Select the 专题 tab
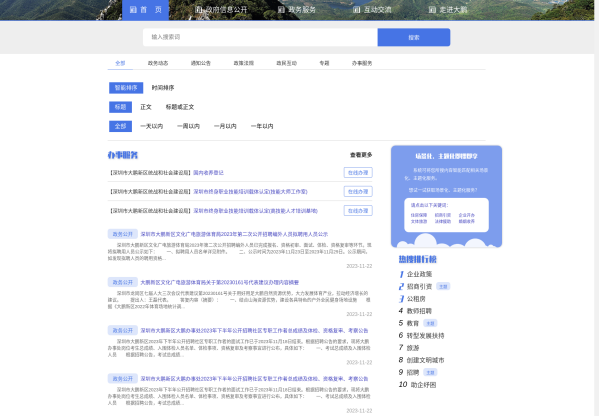This screenshot has height=416, width=599. coord(324,63)
